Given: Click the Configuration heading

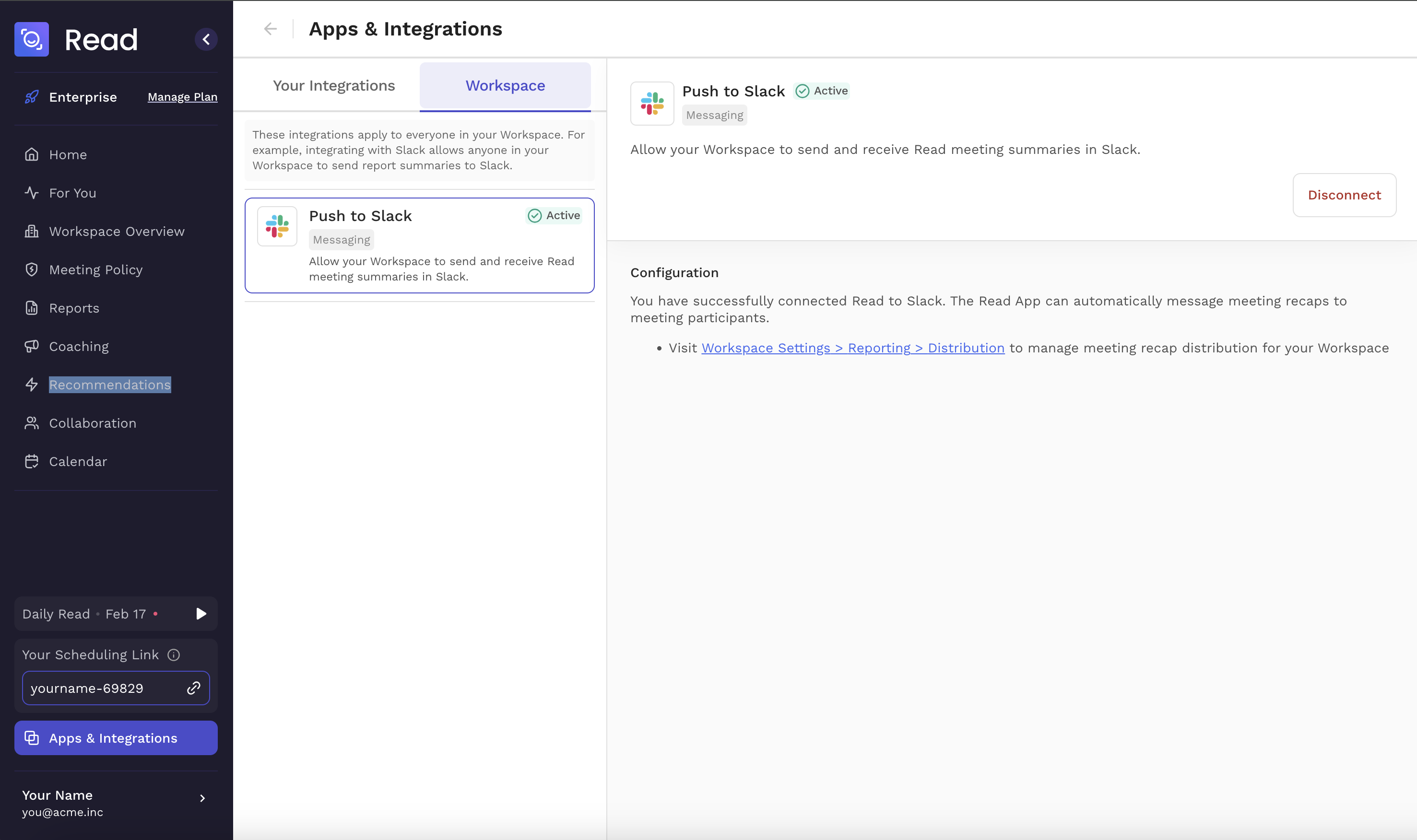Looking at the screenshot, I should [x=674, y=273].
